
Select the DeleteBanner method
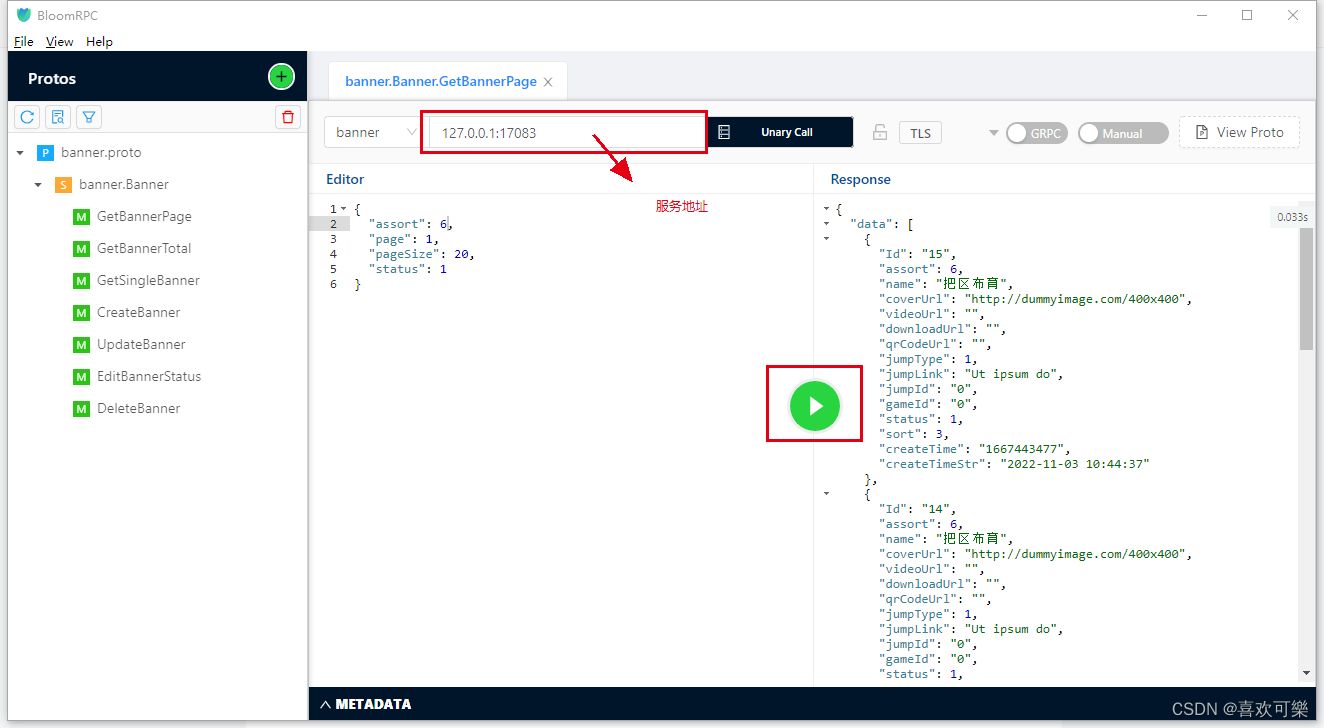point(138,409)
